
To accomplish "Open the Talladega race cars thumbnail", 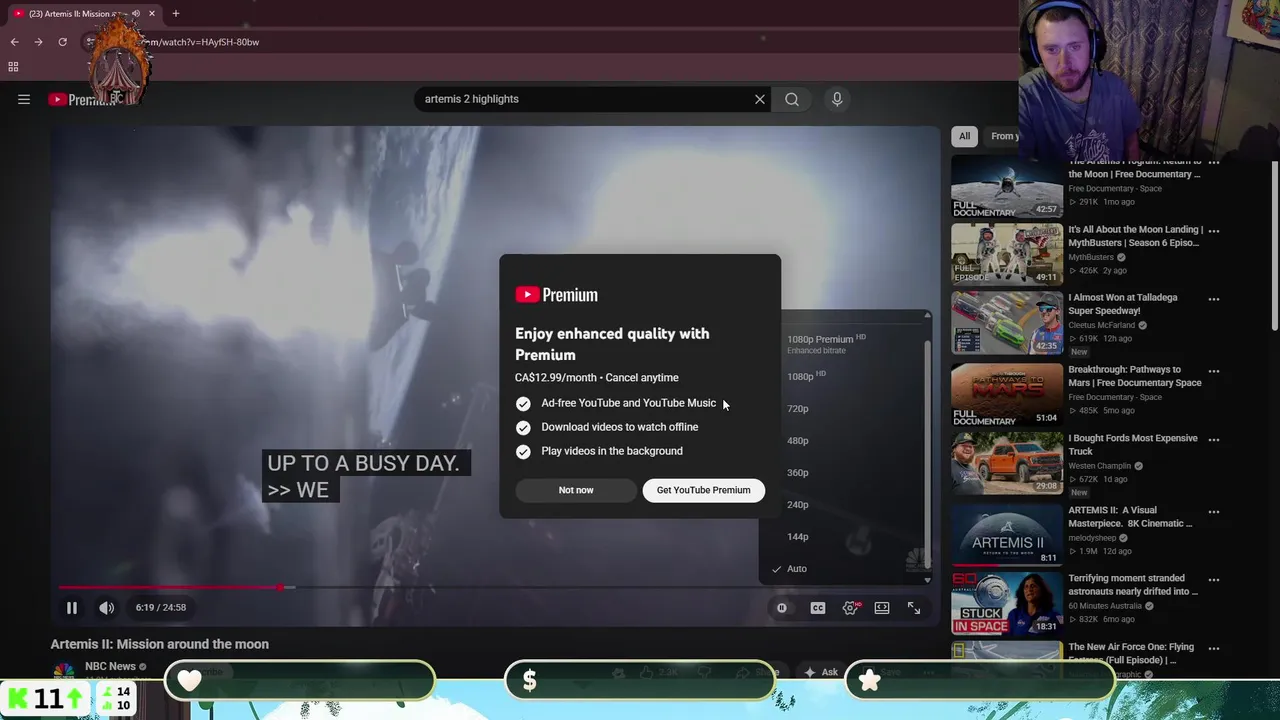I will pyautogui.click(x=1007, y=323).
